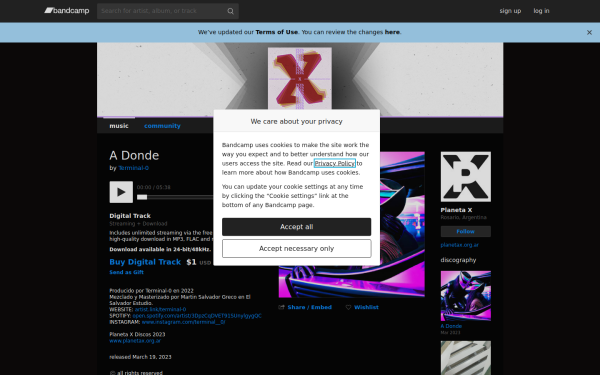Follow Planeta X
Screen dimensions: 600x375
(x=466, y=232)
